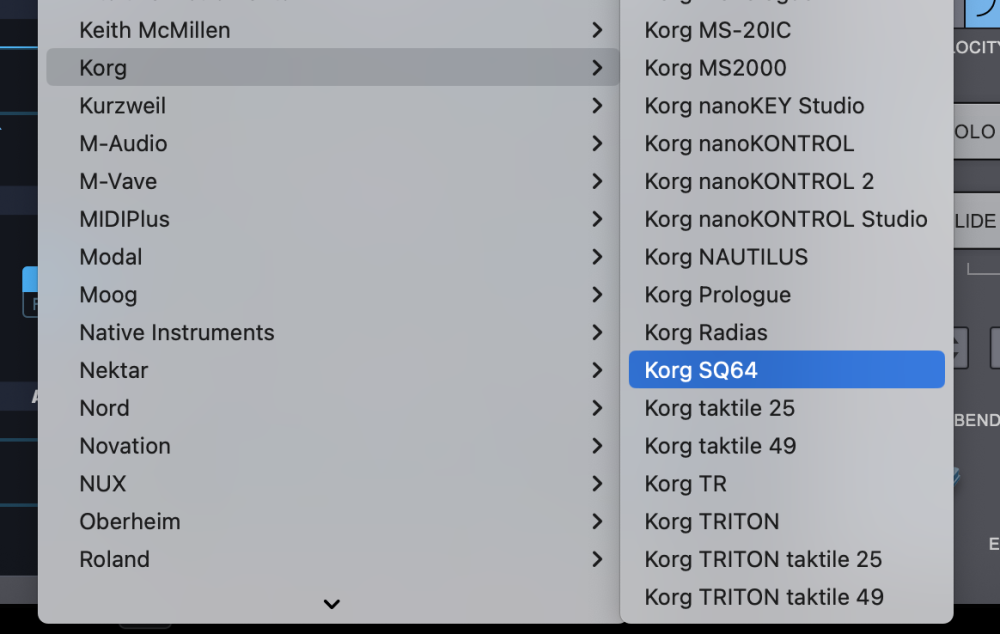
Task: Open Native Instruments device list
Action: [x=177, y=333]
